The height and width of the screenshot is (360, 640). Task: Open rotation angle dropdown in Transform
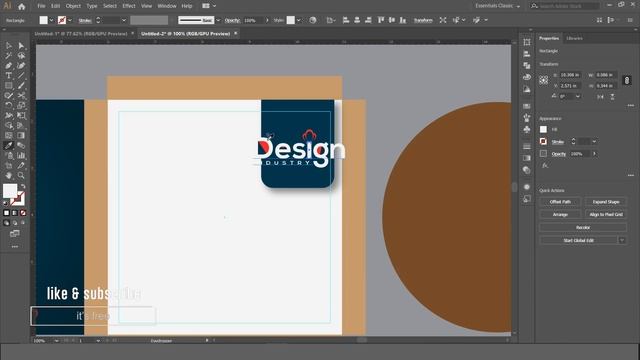pos(578,97)
